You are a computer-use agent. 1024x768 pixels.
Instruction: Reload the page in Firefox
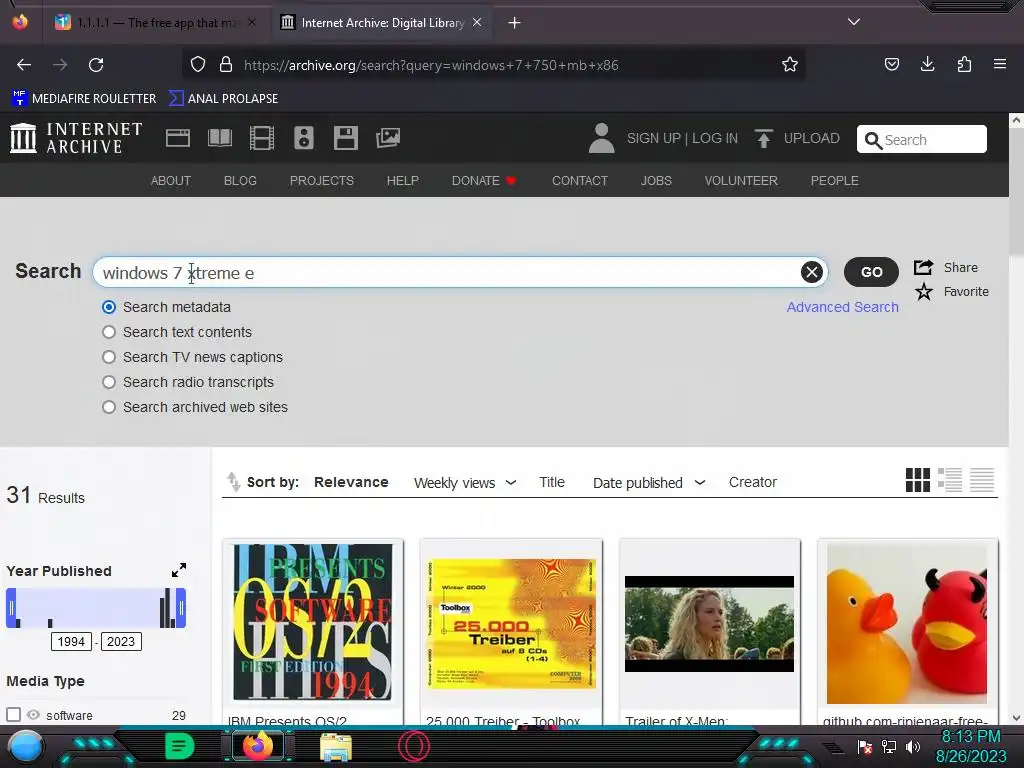click(96, 65)
